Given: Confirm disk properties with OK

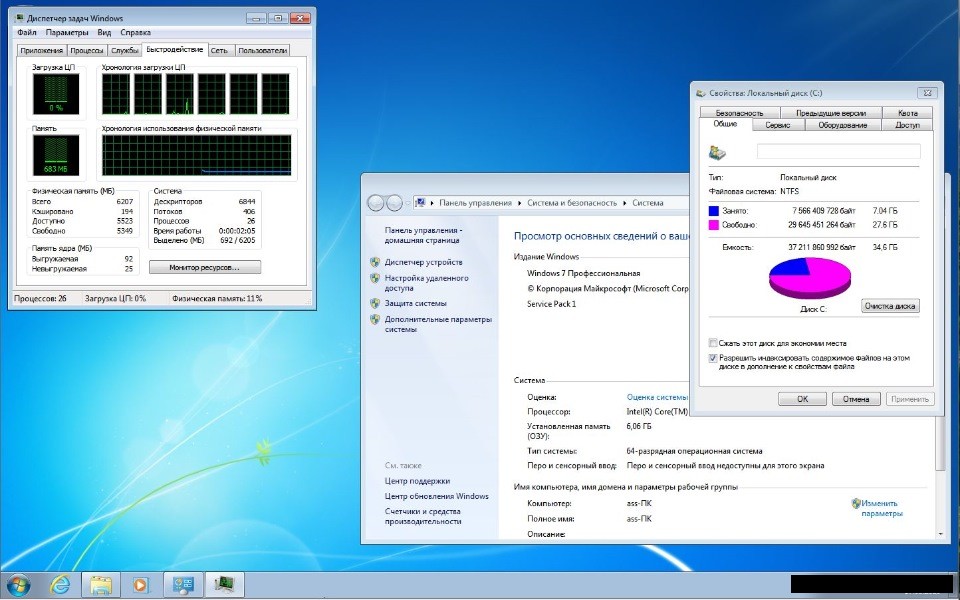Looking at the screenshot, I should 802,399.
